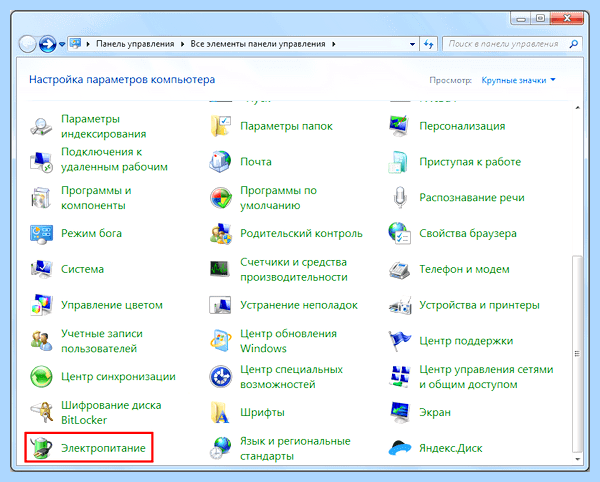Select Все элементы панели управления breadcrumb
600x482 pixels.
(x=258, y=44)
